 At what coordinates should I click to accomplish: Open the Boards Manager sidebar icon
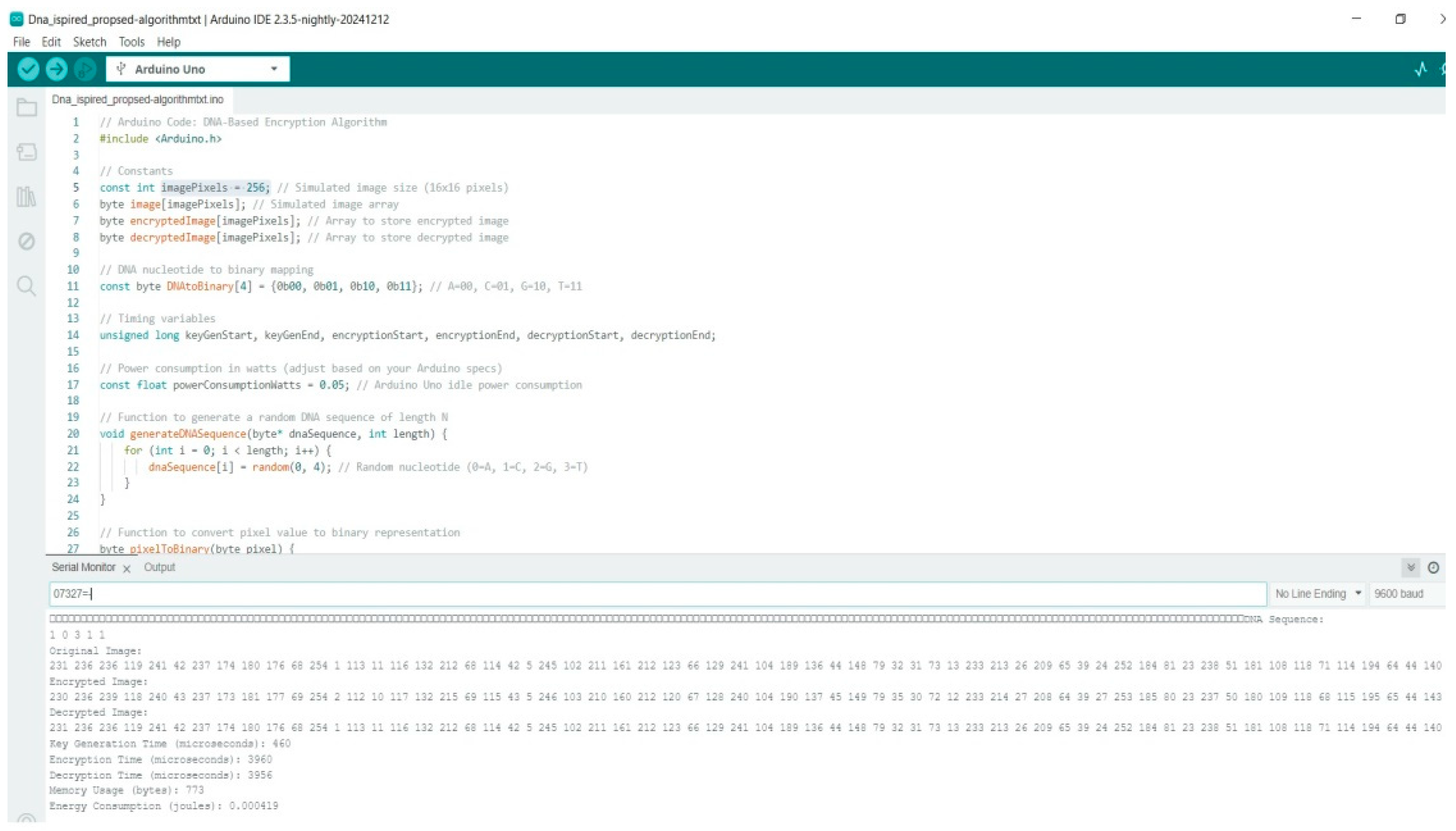click(x=26, y=152)
